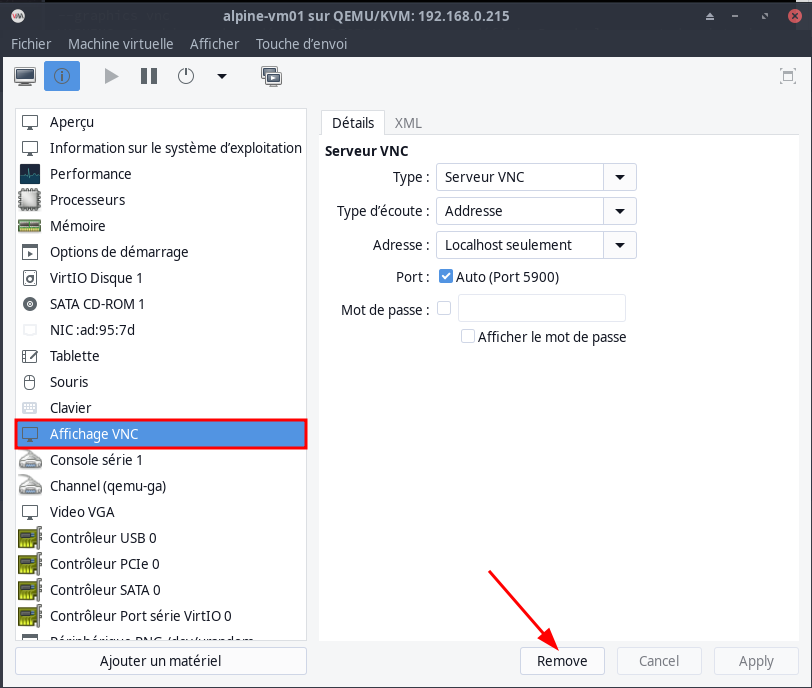Select Processeurs in the hardware list
The height and width of the screenshot is (688, 812).
[x=87, y=200]
